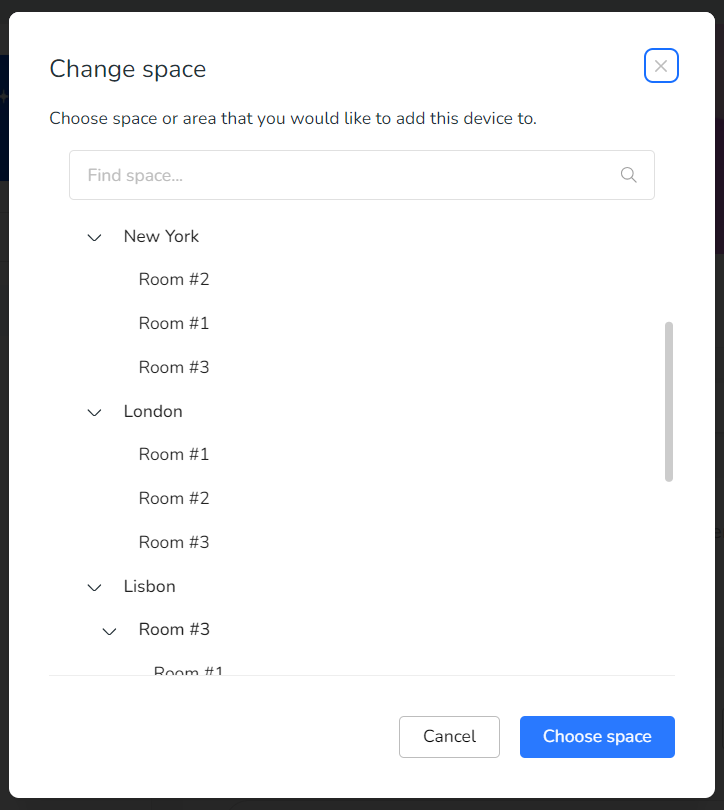Click the Choose space button
Viewport: 724px width, 810px height.
(597, 737)
